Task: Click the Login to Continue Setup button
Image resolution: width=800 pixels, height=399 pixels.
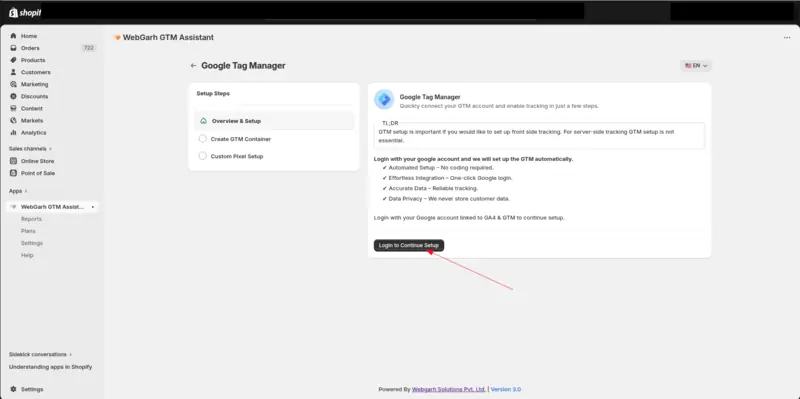Action: (409, 245)
